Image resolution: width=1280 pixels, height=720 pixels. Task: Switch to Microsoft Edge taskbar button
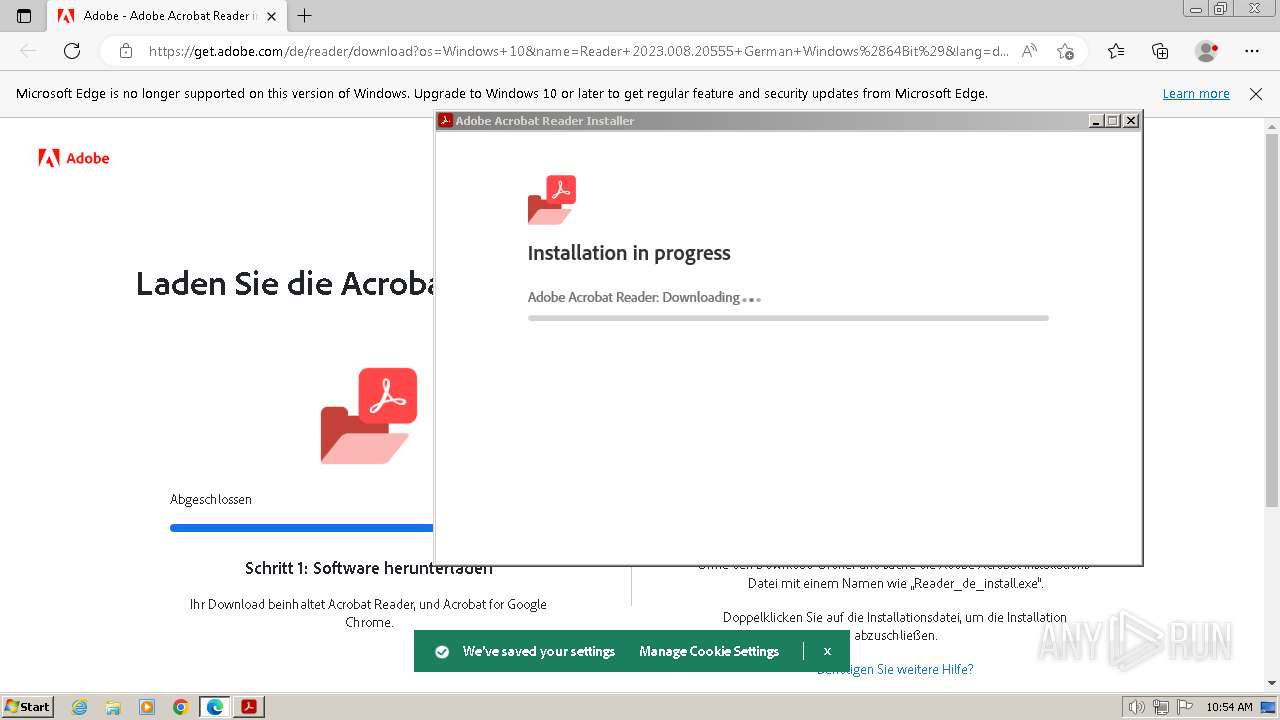[215, 707]
